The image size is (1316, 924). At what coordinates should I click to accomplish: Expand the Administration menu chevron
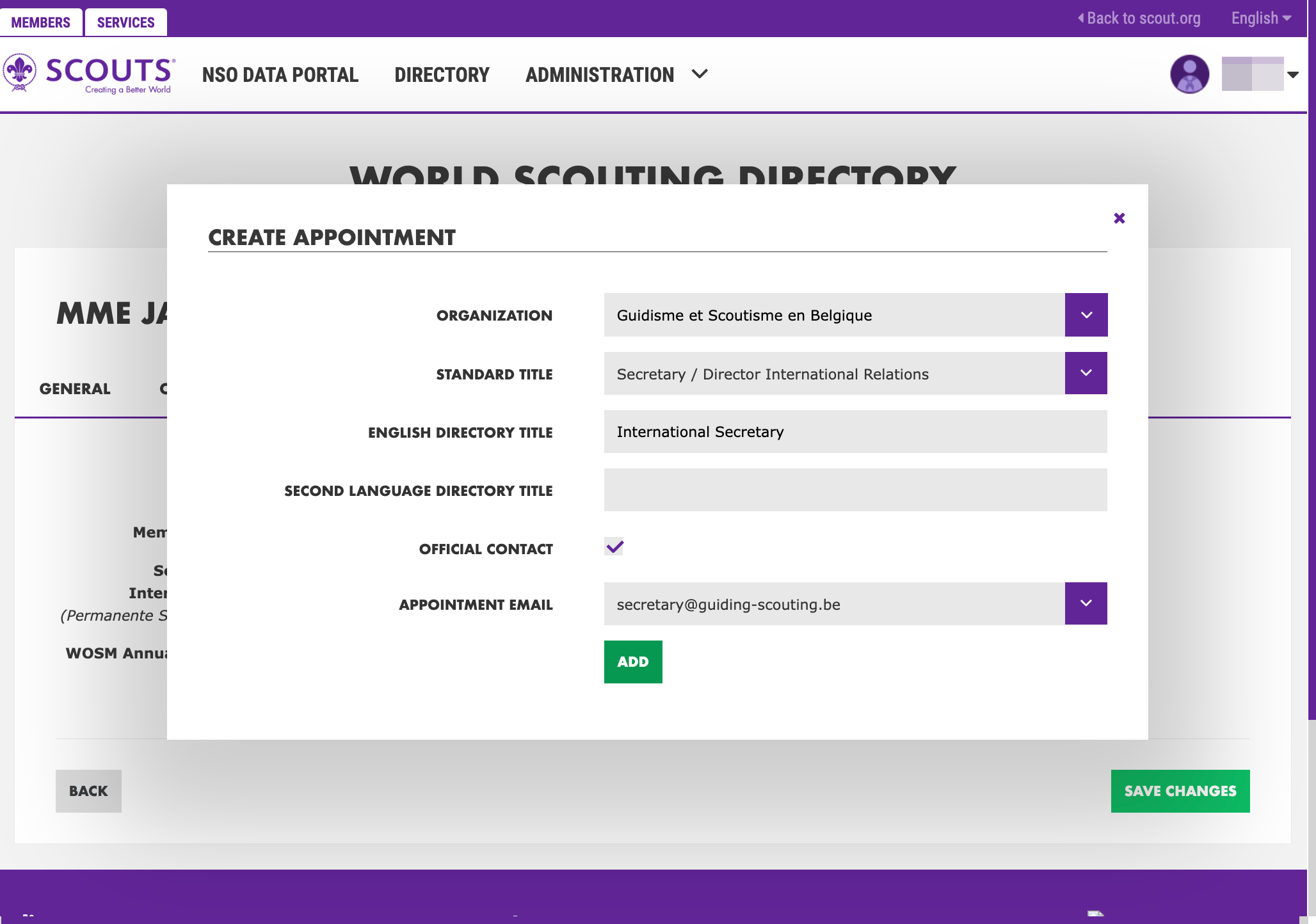pos(700,74)
